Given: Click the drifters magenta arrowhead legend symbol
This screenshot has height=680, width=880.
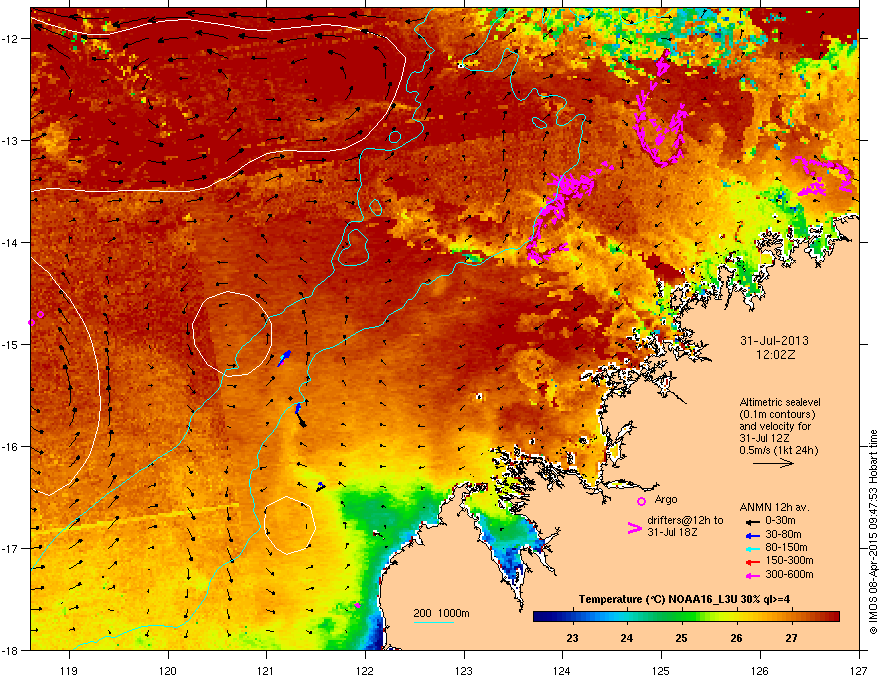Looking at the screenshot, I should [634, 528].
